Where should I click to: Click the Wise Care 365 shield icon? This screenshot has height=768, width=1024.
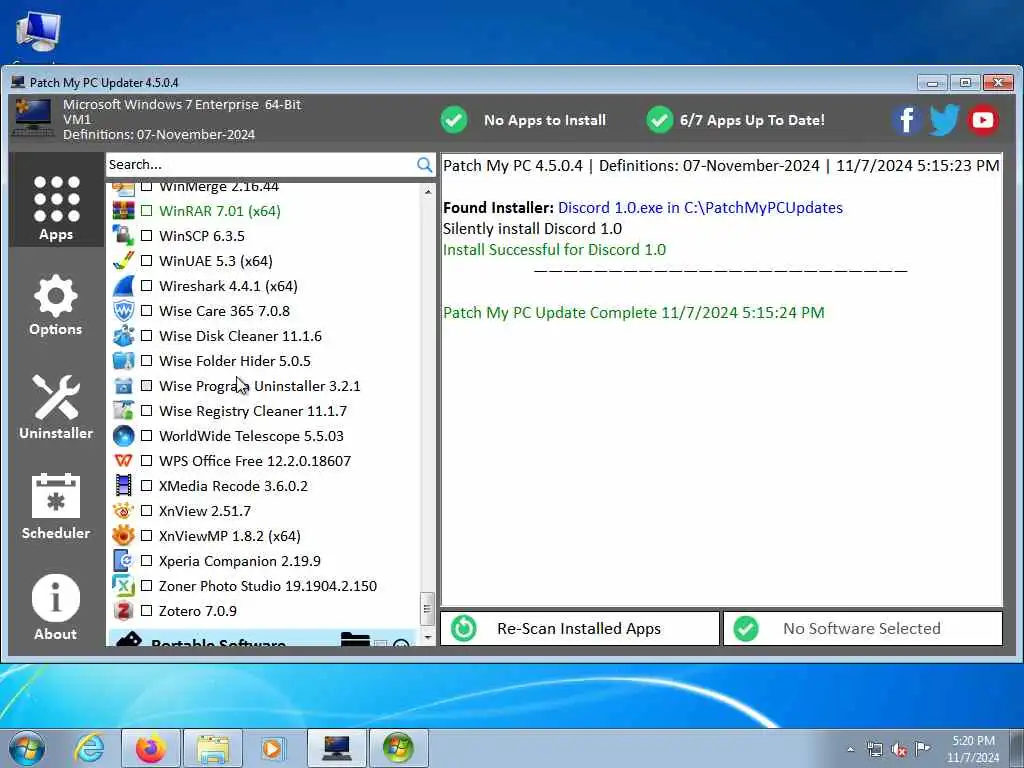click(123, 311)
